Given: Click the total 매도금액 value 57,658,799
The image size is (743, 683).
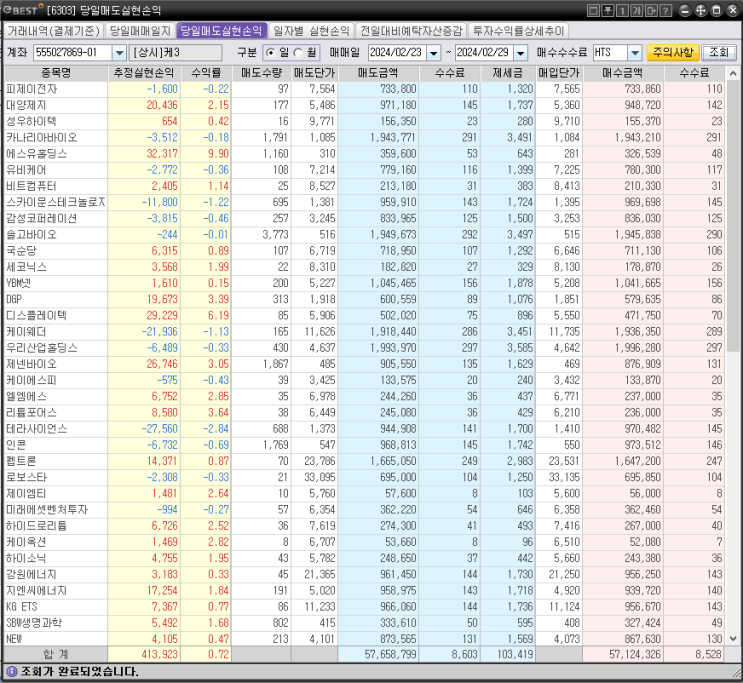Looking at the screenshot, I should pos(390,655).
